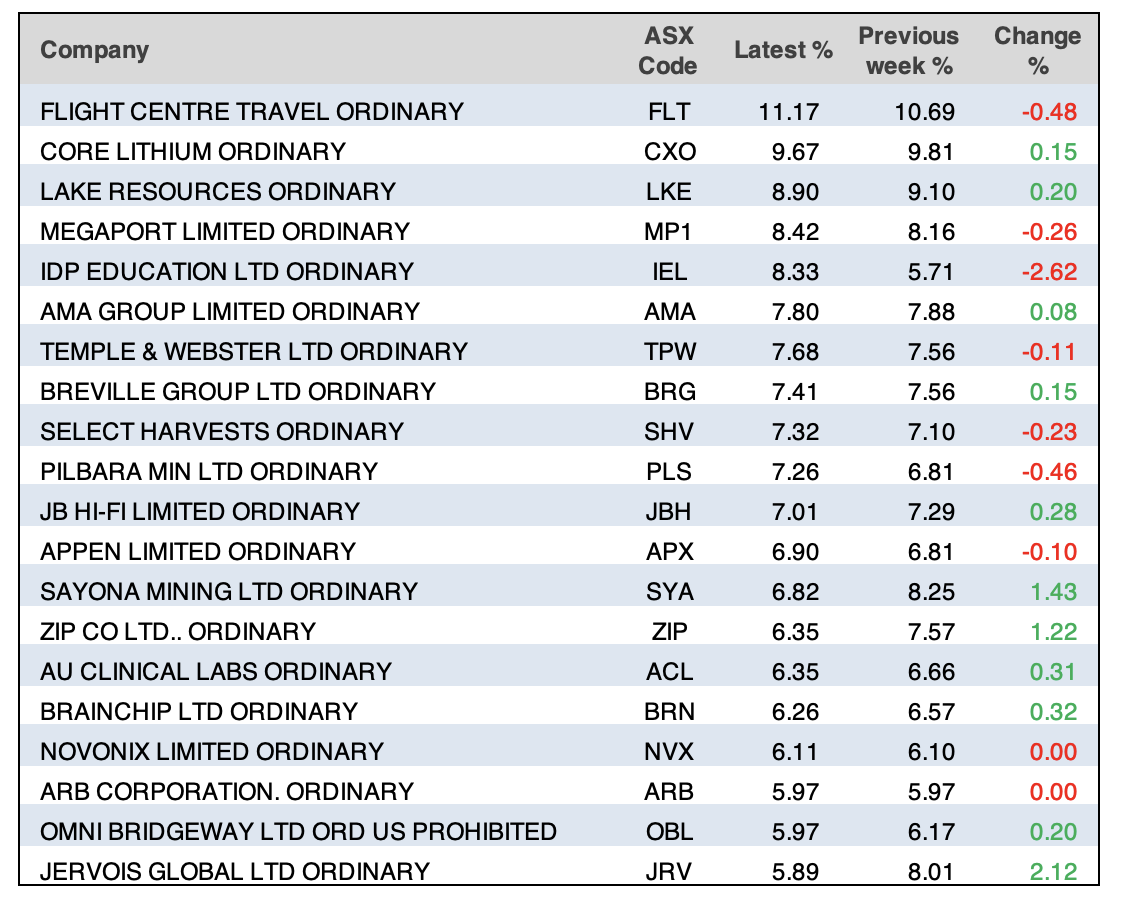Click the CXO ticker code
The width and height of the screenshot is (1122, 898).
click(669, 152)
